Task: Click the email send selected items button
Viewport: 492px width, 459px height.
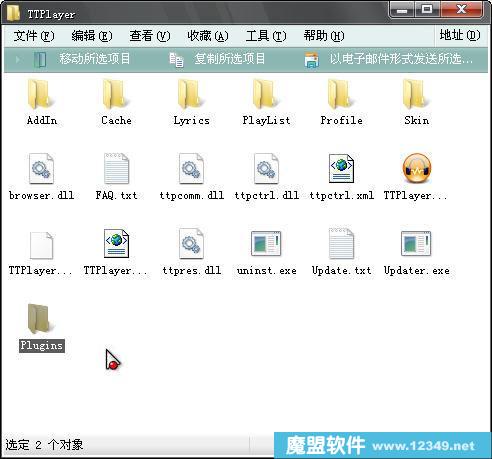Action: click(389, 59)
